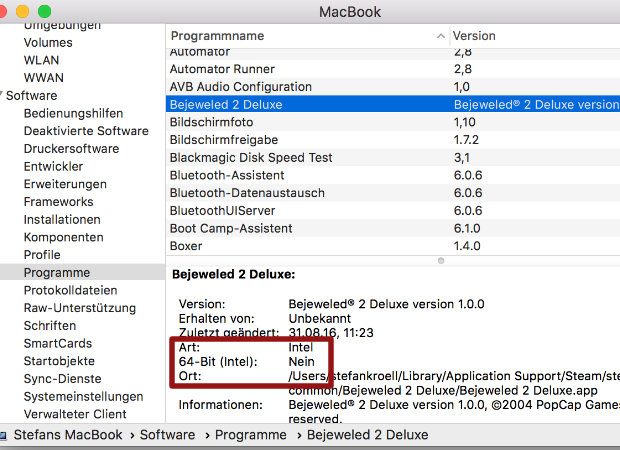620x450 pixels.
Task: Open Bedienungshilfen in the sidebar
Action: click(73, 113)
